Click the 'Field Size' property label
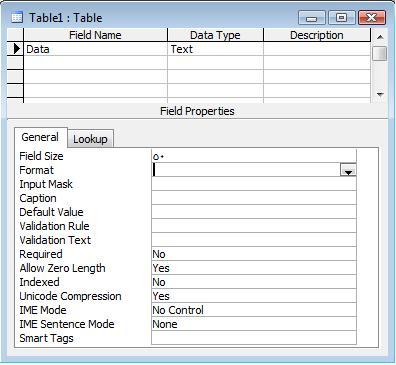Viewport: 396px width, 365px height. click(x=41, y=156)
